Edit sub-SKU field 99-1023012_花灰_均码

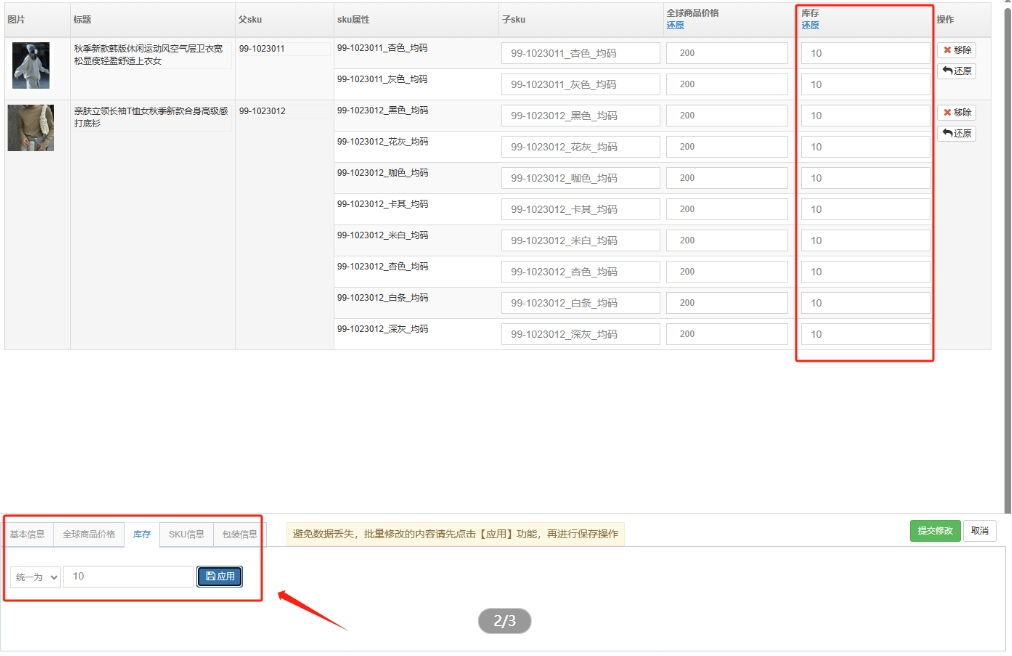click(580, 147)
